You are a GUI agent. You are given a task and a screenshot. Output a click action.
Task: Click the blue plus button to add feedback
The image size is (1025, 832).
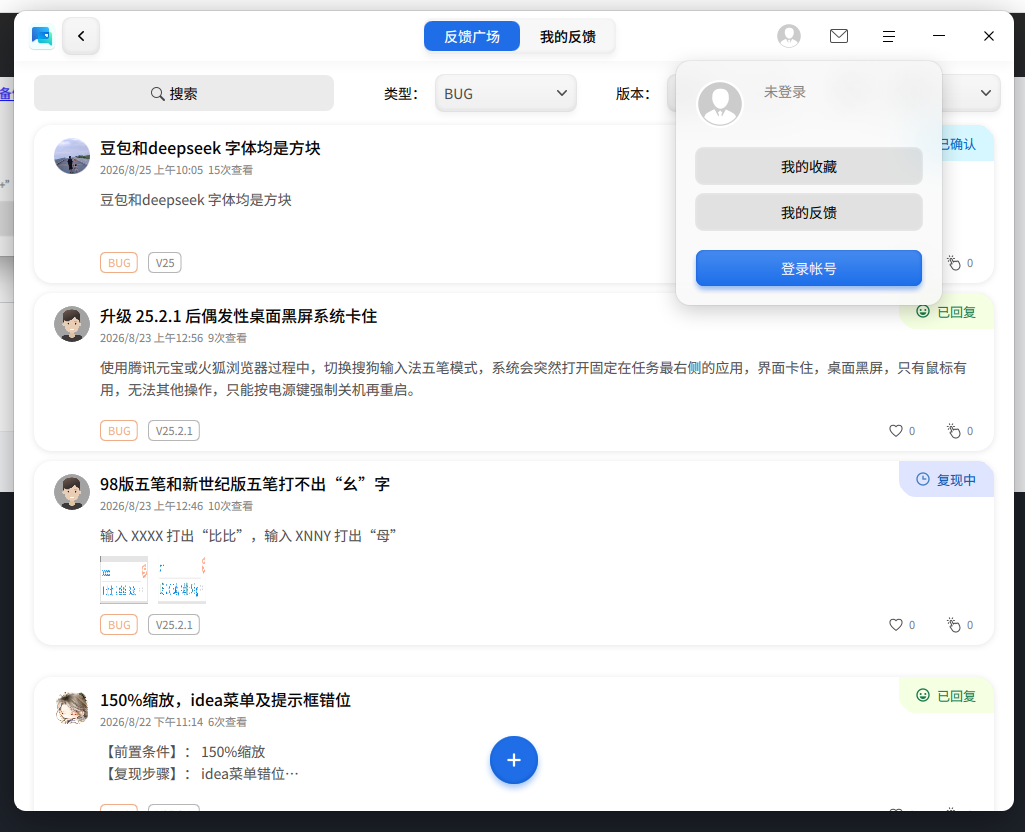tap(514, 760)
